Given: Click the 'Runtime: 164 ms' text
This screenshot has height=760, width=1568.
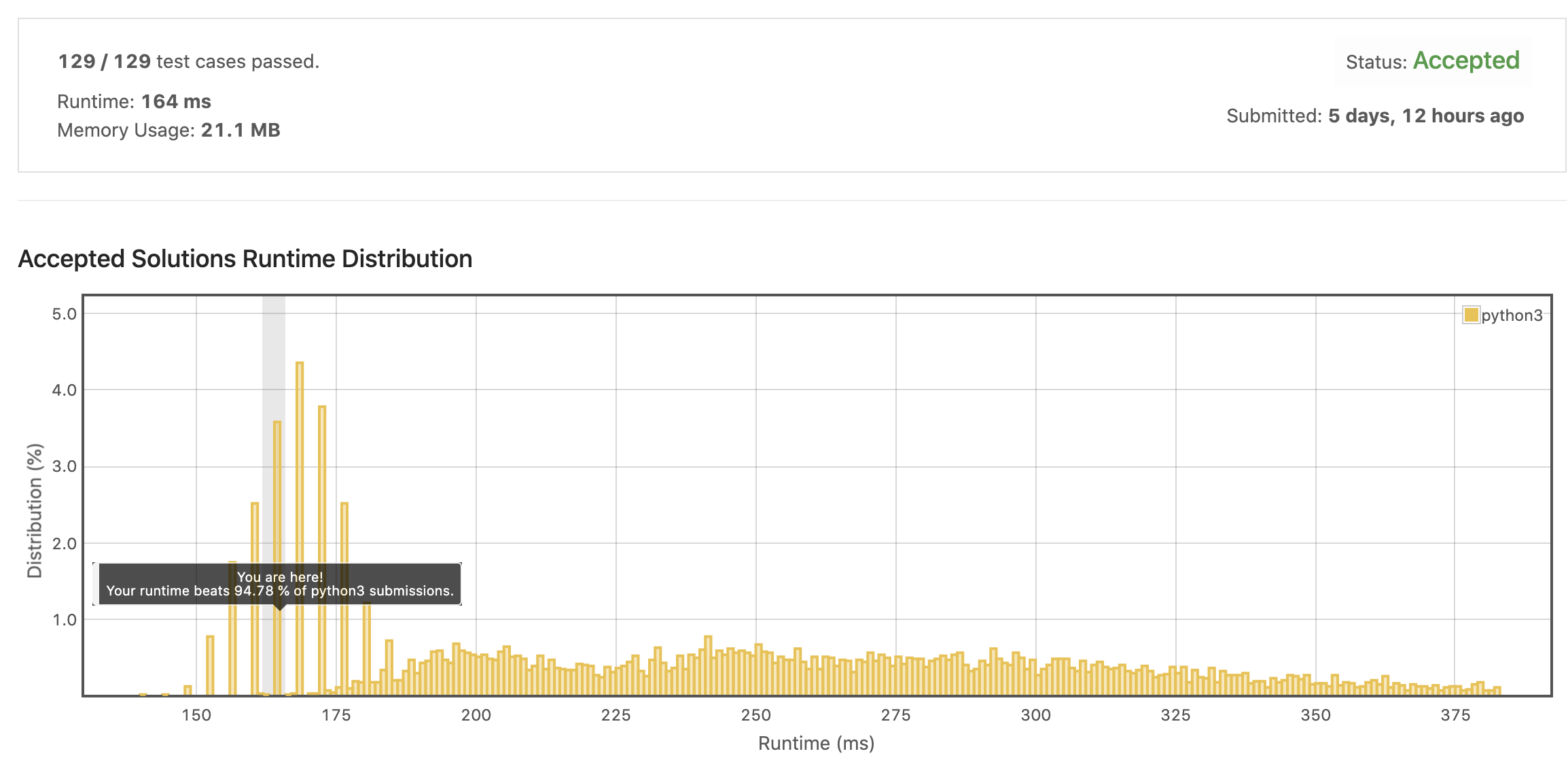Looking at the screenshot, I should click(134, 101).
